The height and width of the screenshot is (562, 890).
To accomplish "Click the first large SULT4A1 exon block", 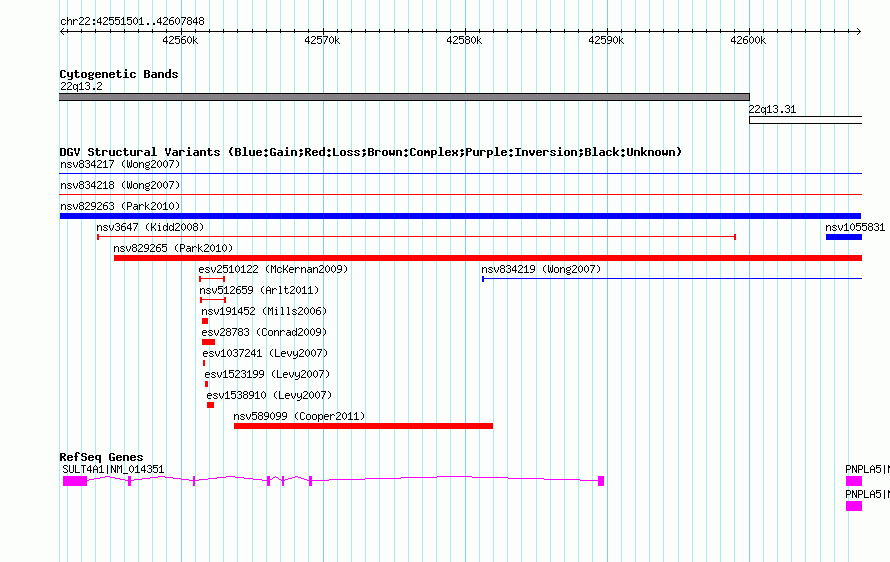I will [x=75, y=481].
